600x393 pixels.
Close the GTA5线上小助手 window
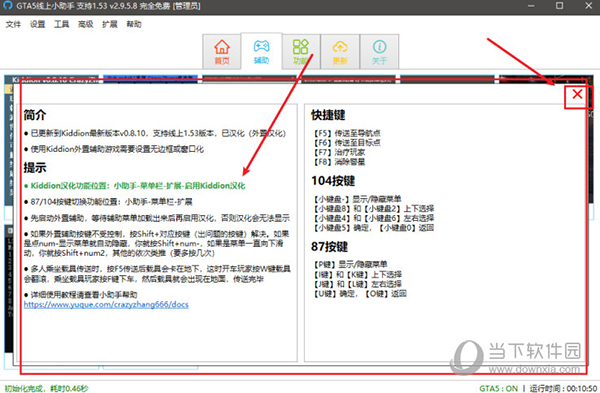pyautogui.click(x=589, y=6)
